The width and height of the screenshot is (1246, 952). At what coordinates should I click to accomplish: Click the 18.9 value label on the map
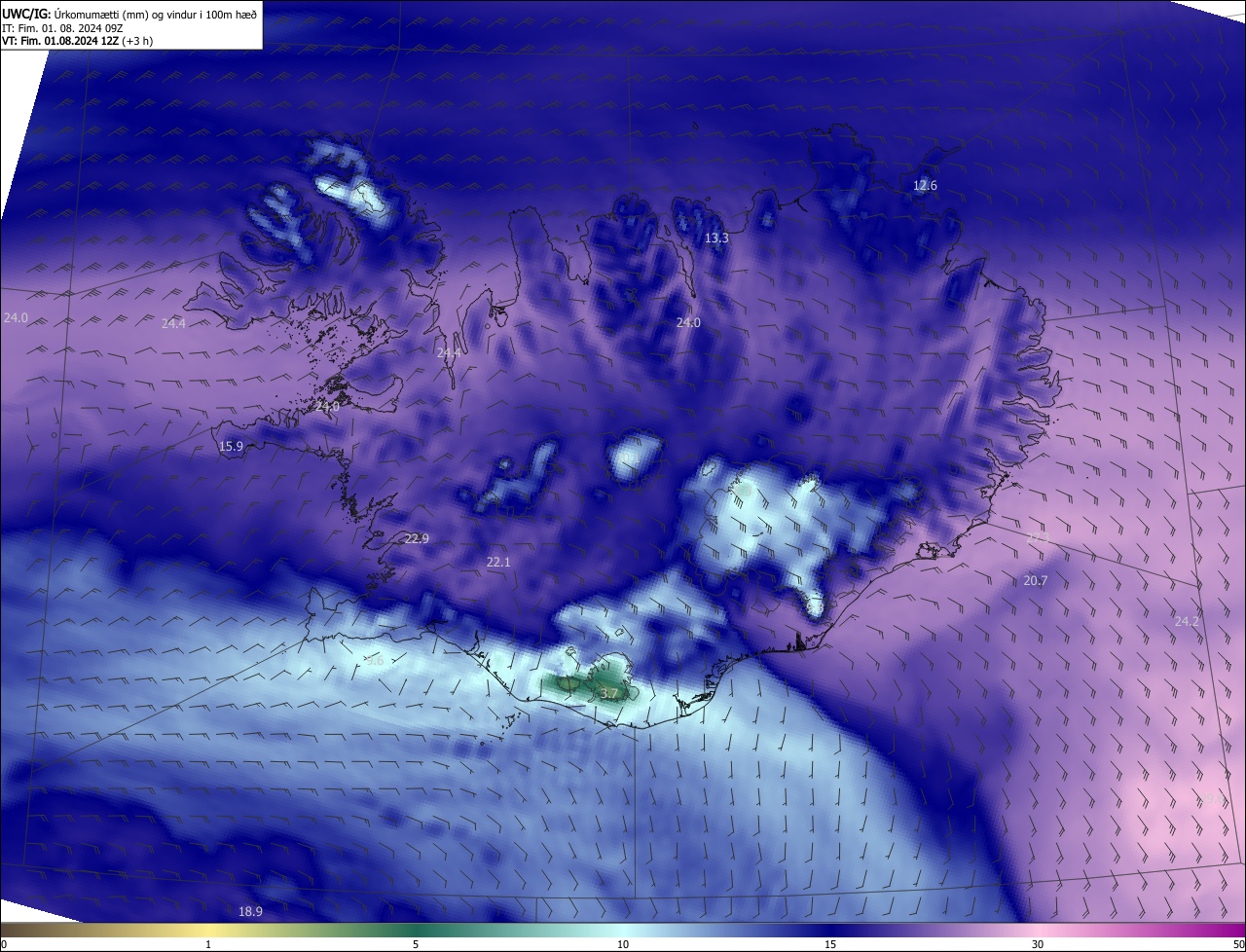coord(250,912)
